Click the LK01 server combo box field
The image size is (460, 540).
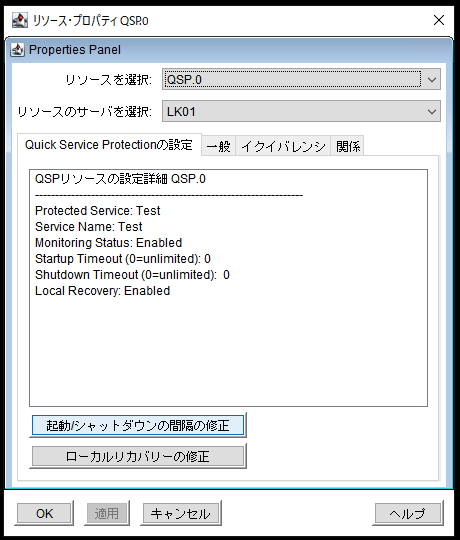pos(301,111)
